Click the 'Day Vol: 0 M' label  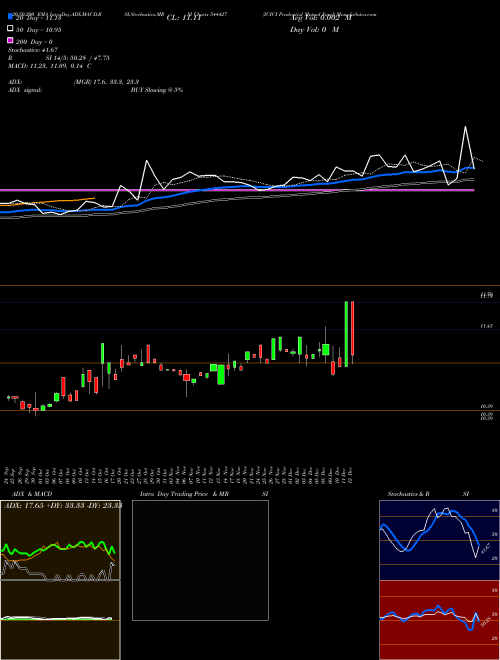click(314, 29)
